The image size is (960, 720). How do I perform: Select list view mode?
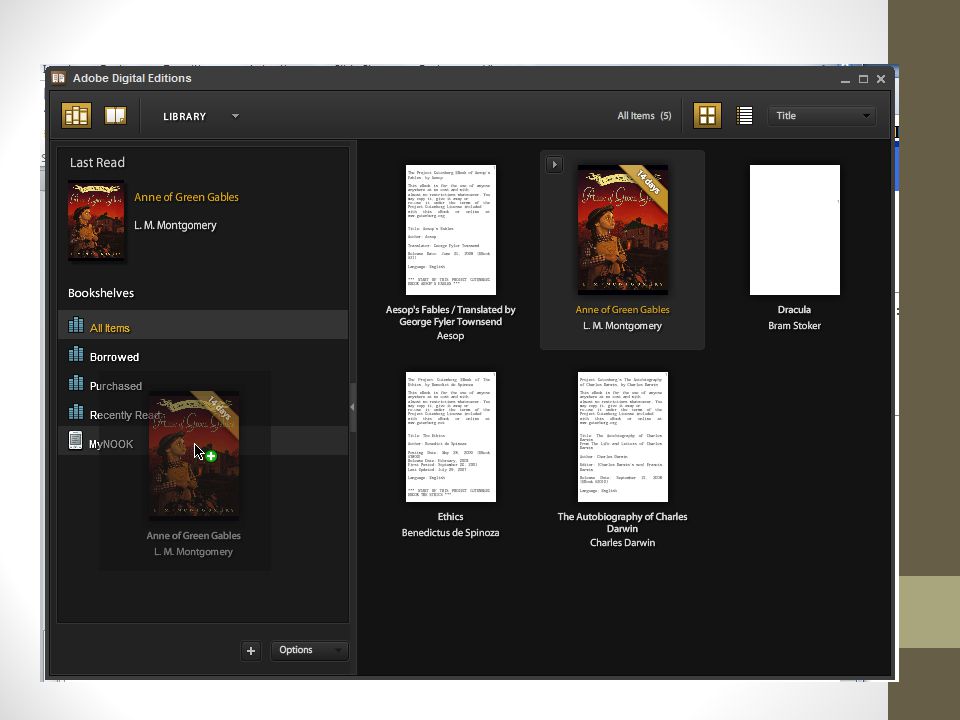[x=744, y=116]
